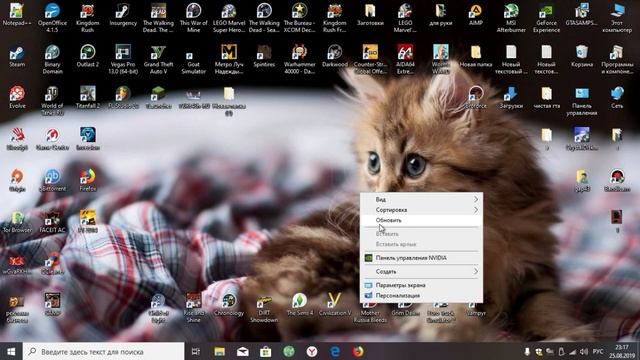Click the Chronology desktop icon

[229, 304]
